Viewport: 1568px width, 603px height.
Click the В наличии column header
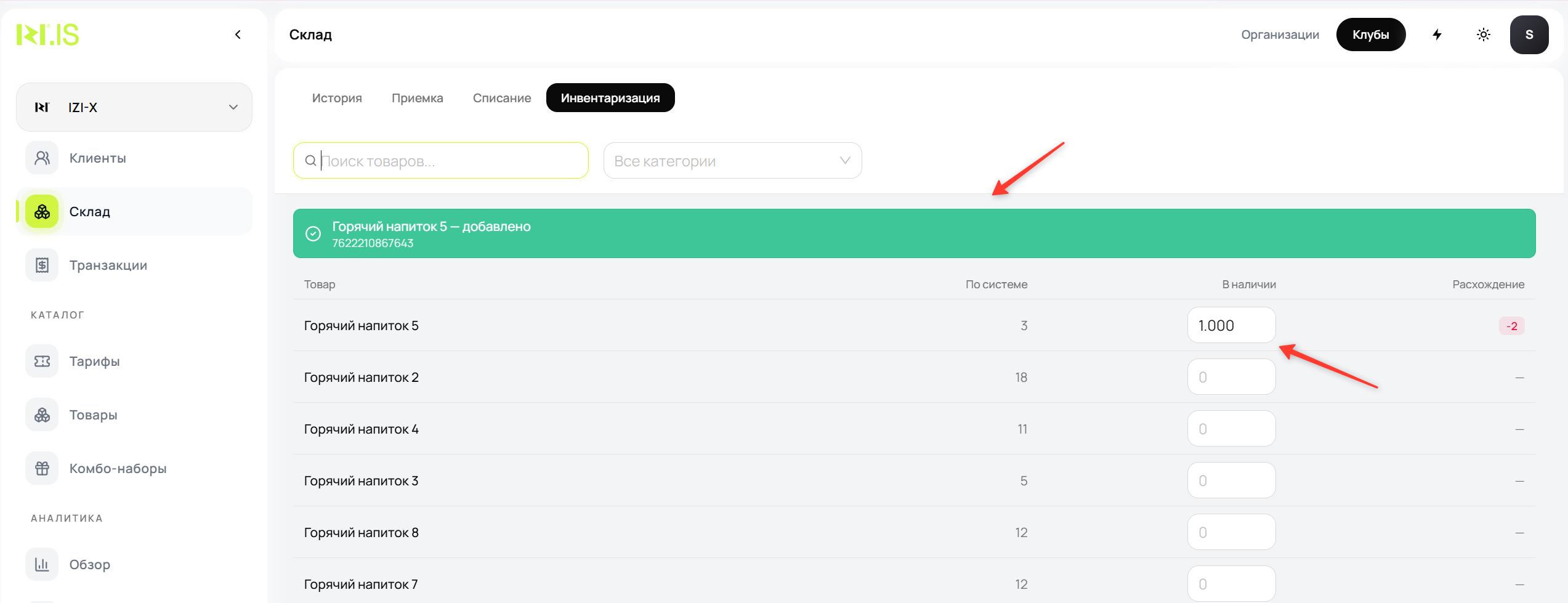click(1249, 285)
